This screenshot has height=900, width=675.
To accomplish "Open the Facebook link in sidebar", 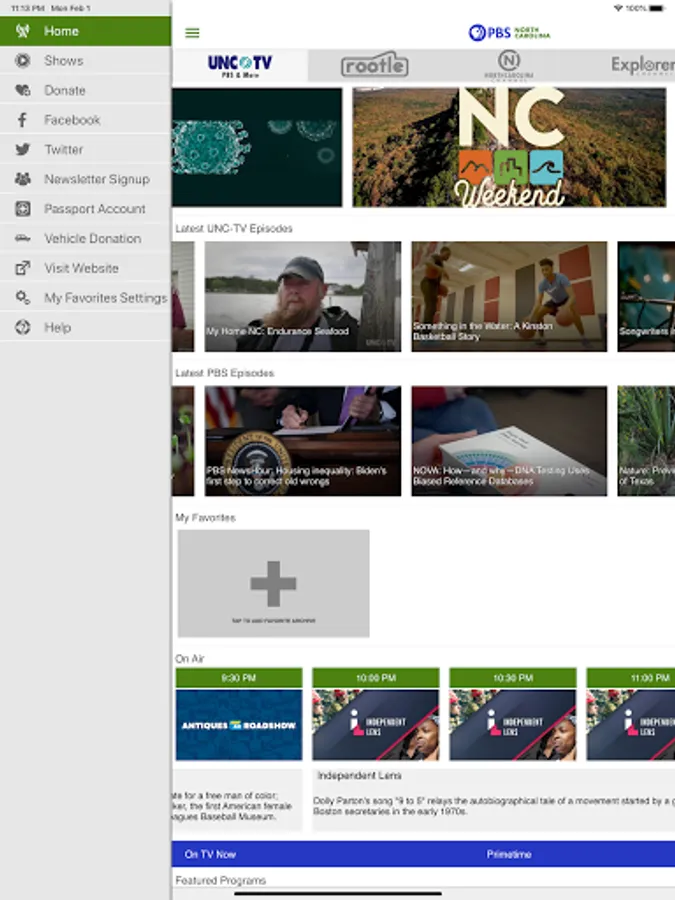I will tap(86, 120).
